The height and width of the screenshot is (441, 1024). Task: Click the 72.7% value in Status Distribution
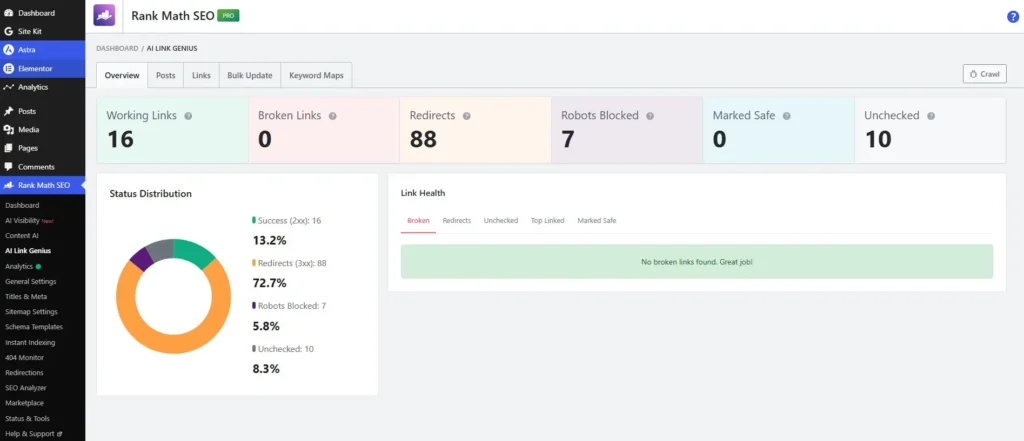tap(270, 283)
